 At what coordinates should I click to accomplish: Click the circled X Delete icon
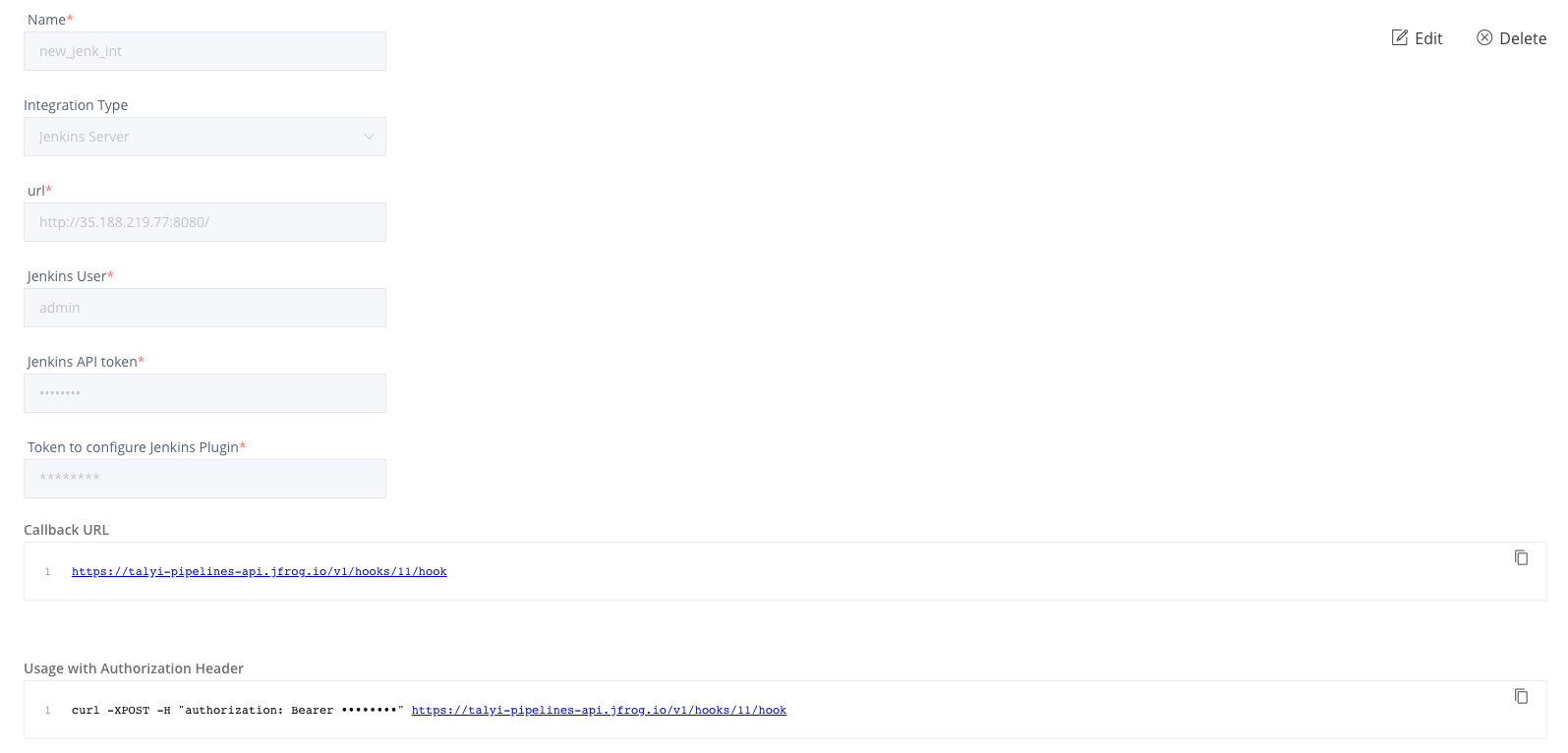click(1484, 38)
